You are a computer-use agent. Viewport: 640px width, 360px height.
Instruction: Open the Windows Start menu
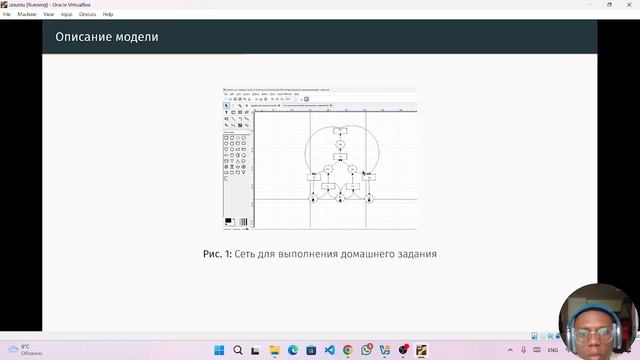click(219, 350)
